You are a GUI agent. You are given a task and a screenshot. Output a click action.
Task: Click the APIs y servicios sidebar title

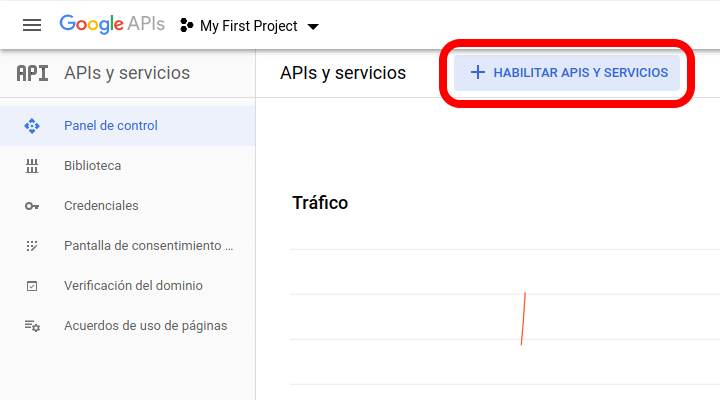click(127, 73)
